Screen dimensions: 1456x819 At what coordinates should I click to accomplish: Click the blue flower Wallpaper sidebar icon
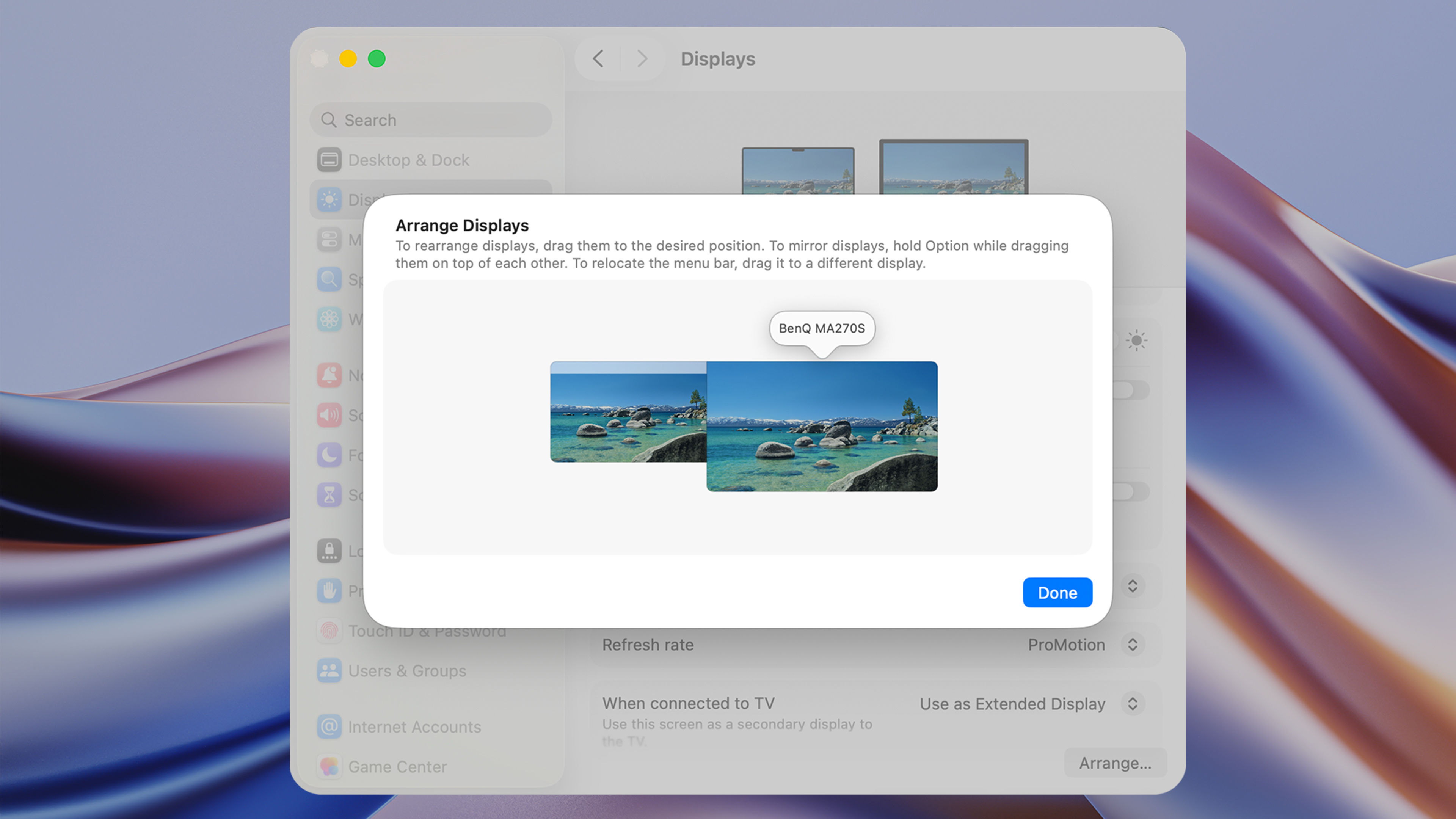[329, 319]
